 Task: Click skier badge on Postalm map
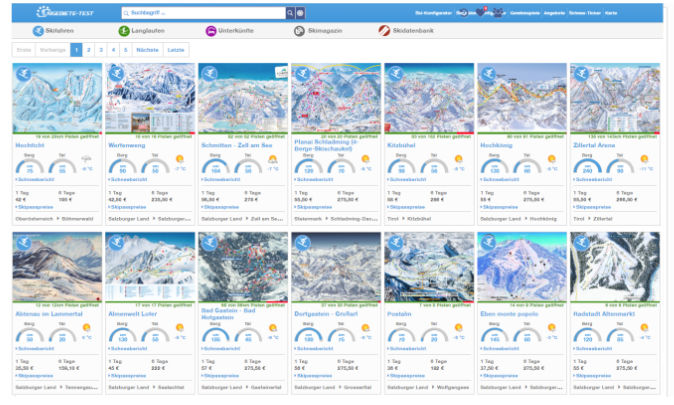395,243
